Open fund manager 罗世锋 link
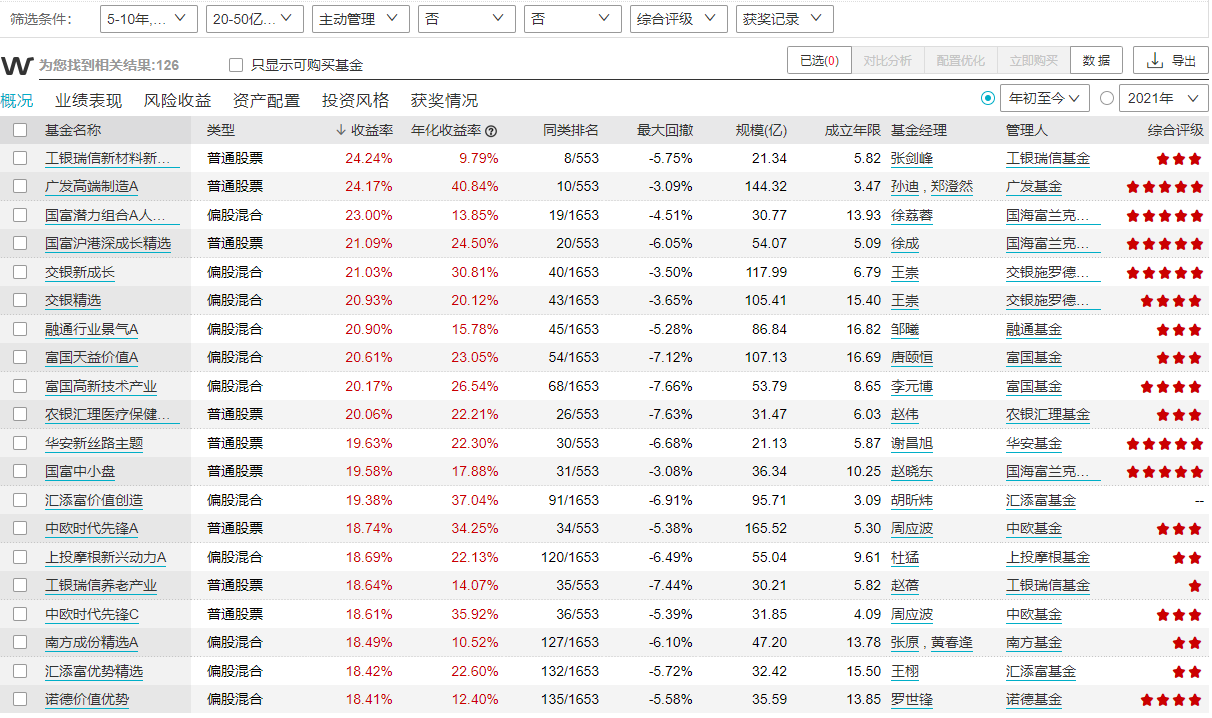Image resolution: width=1212 pixels, height=718 pixels. [x=912, y=700]
